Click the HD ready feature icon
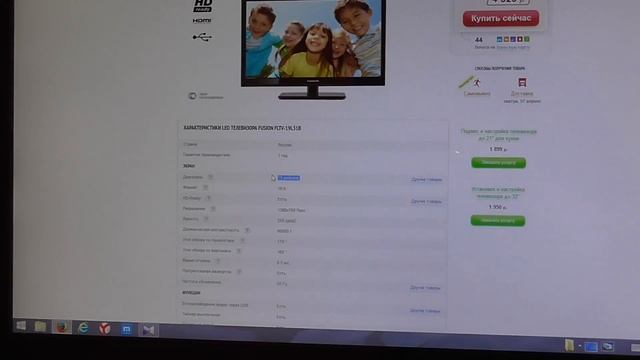 (202, 6)
